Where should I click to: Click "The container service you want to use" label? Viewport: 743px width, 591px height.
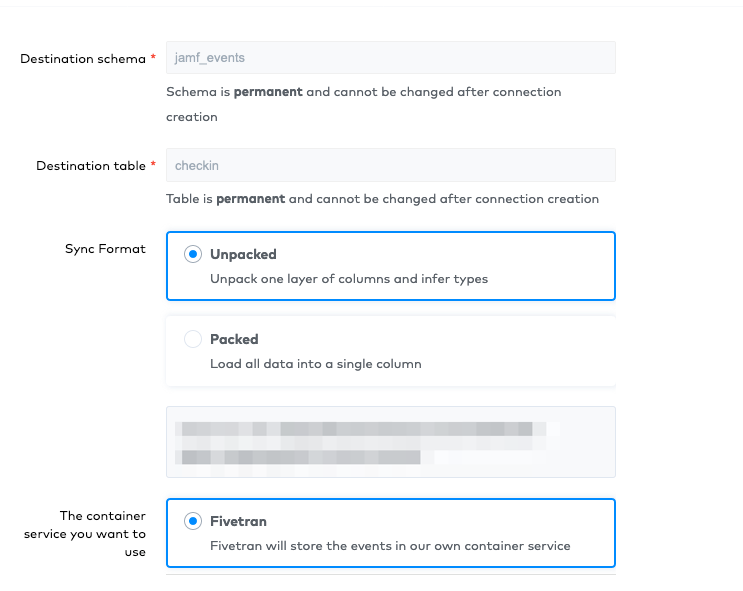click(86, 534)
